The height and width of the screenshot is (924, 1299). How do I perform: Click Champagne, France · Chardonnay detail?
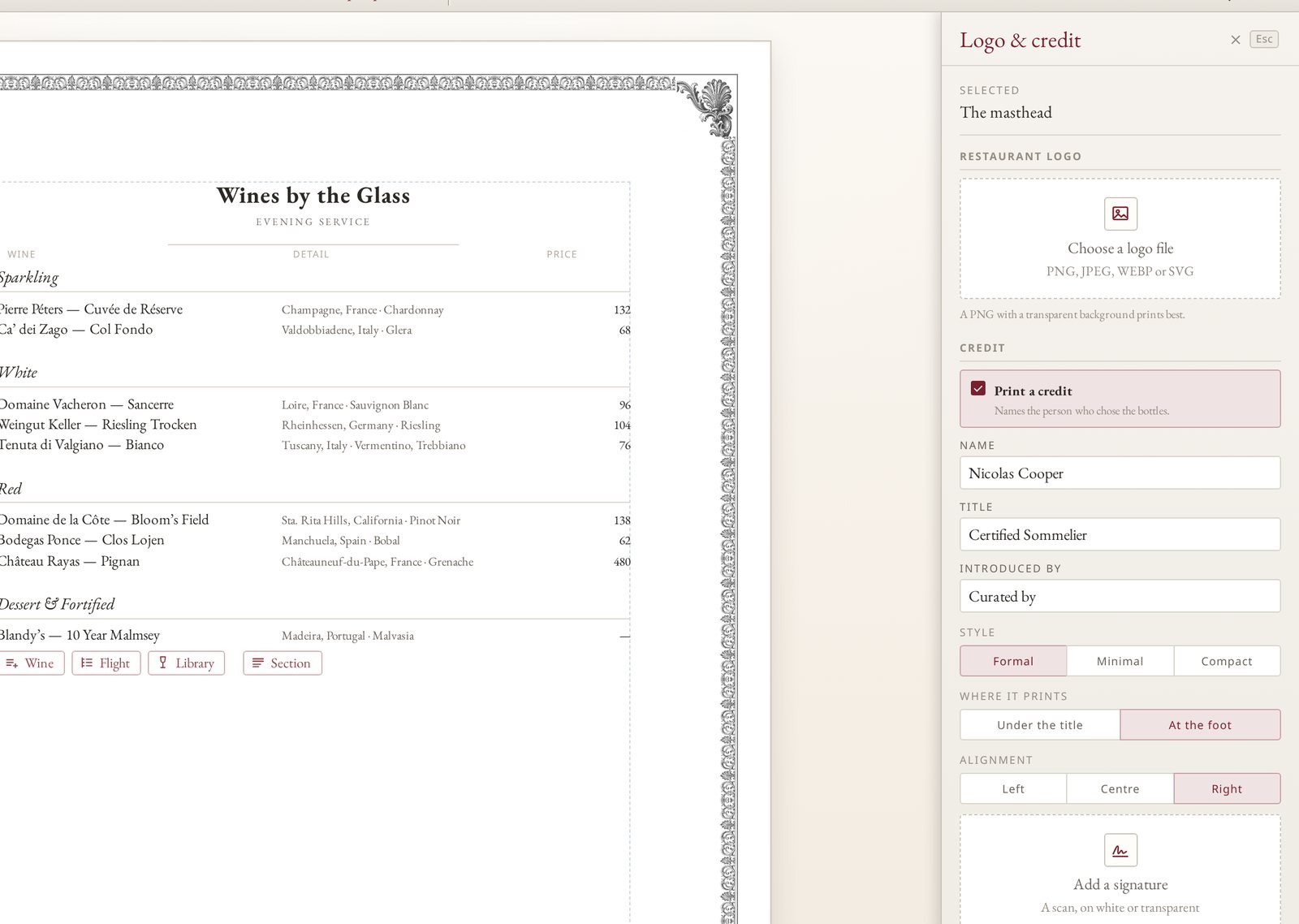pos(363,310)
